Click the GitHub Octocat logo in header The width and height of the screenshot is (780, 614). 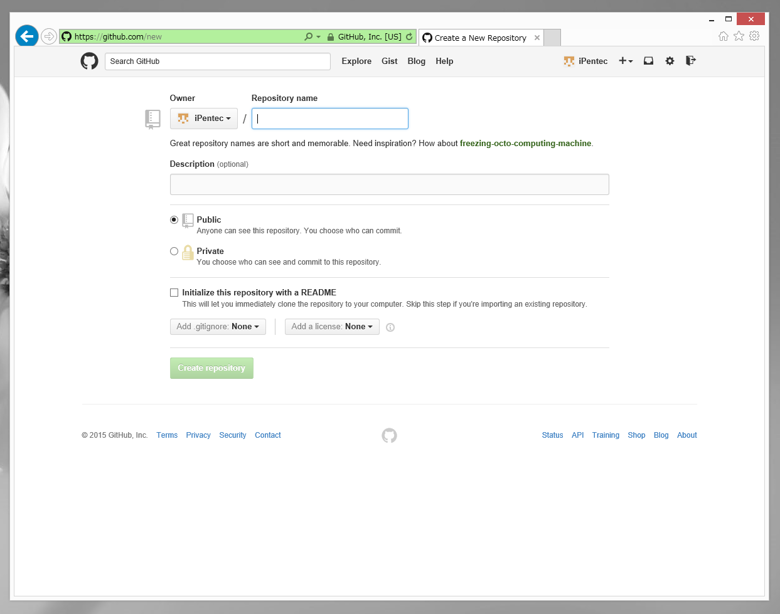pyautogui.click(x=90, y=61)
